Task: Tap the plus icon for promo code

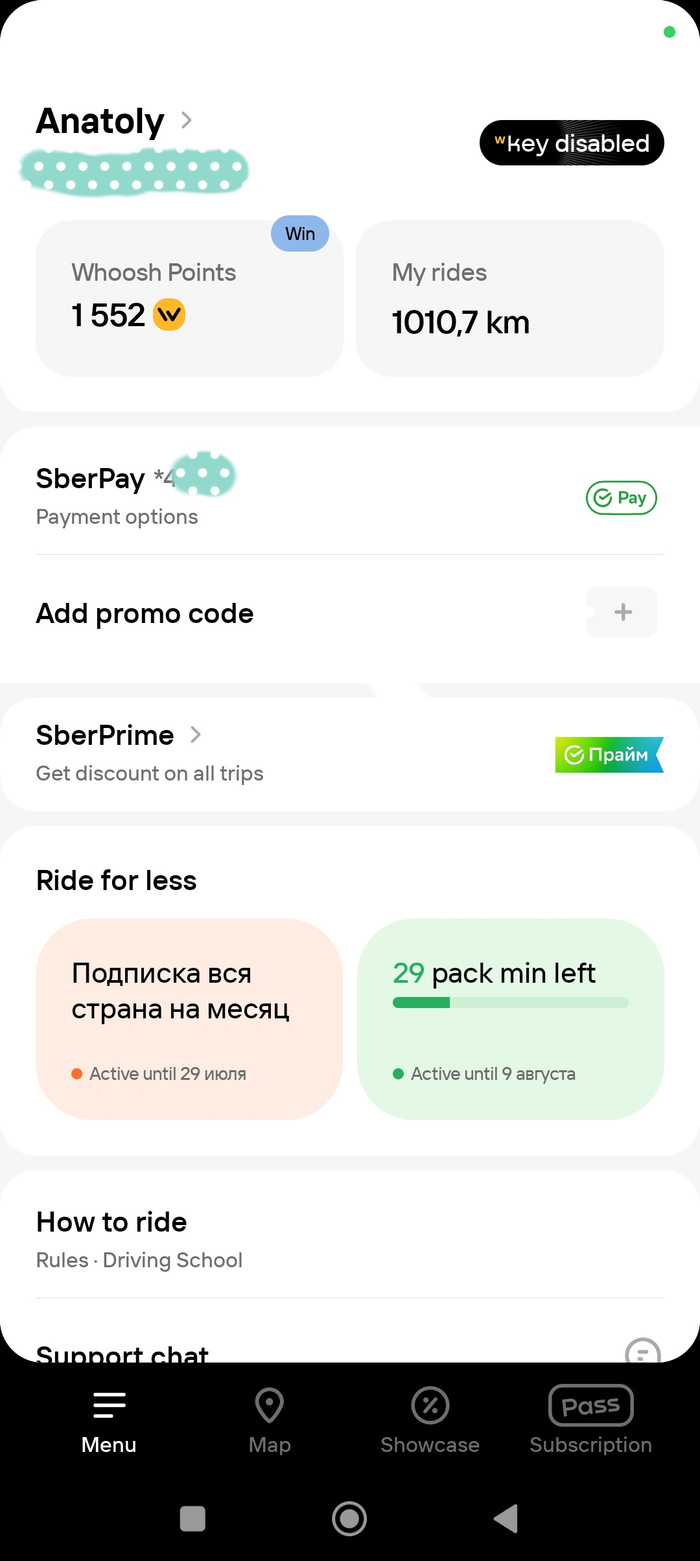Action: pos(622,612)
